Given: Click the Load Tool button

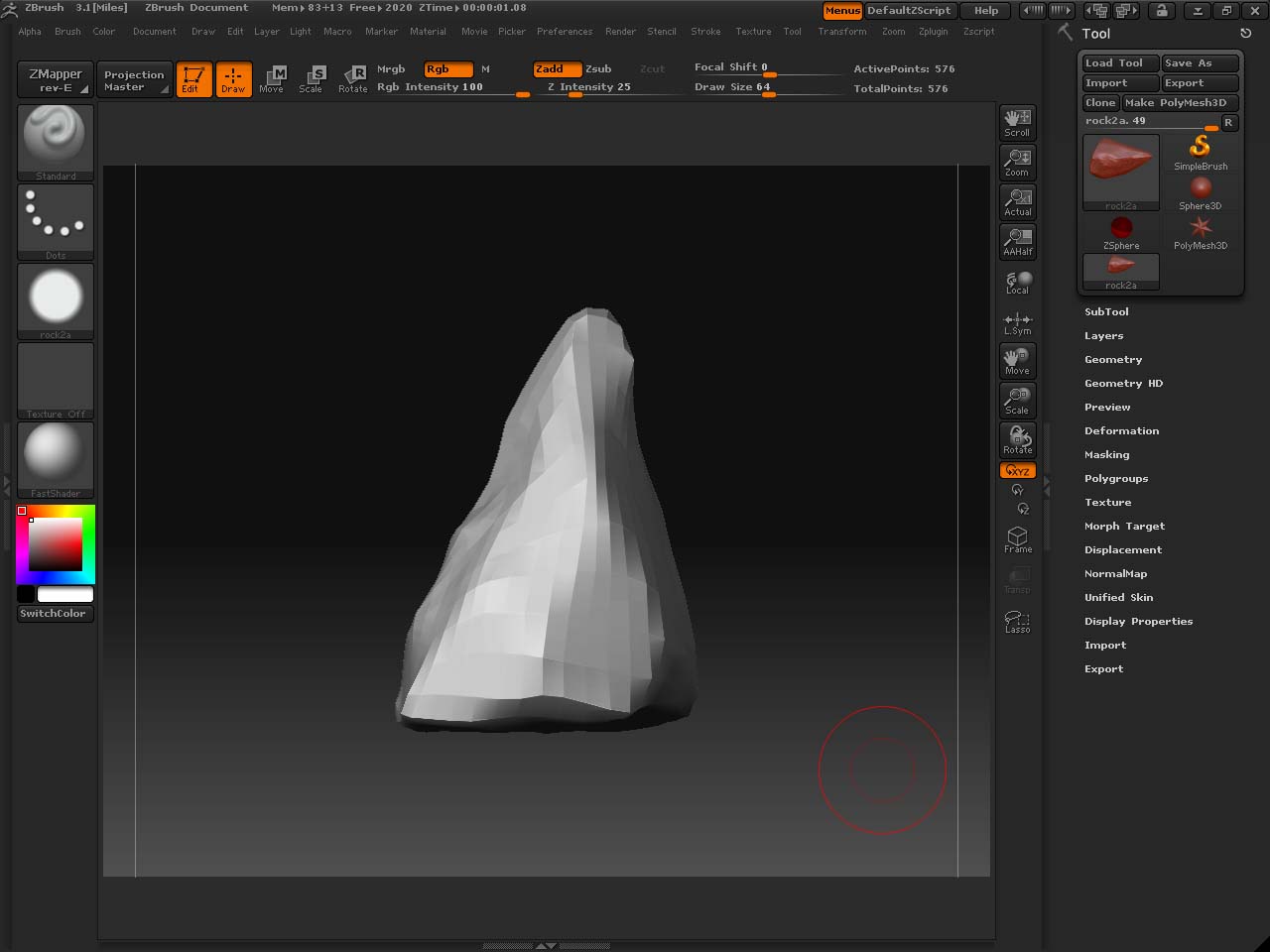Looking at the screenshot, I should 1114,63.
